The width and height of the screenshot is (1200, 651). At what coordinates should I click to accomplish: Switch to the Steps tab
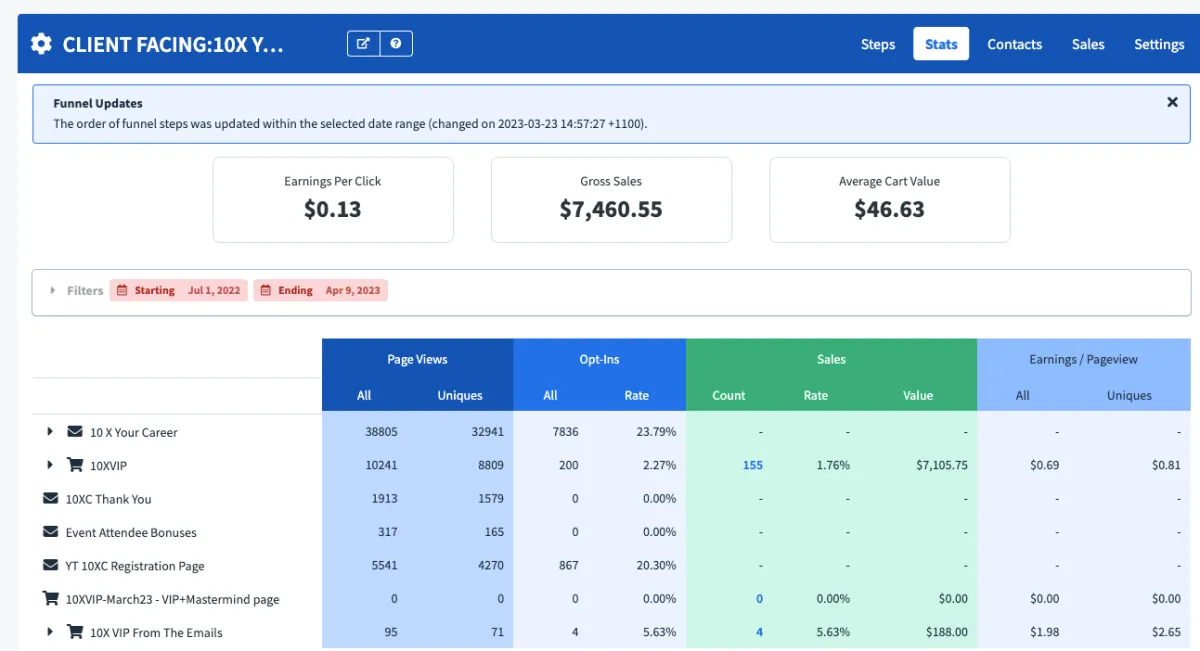(x=877, y=44)
